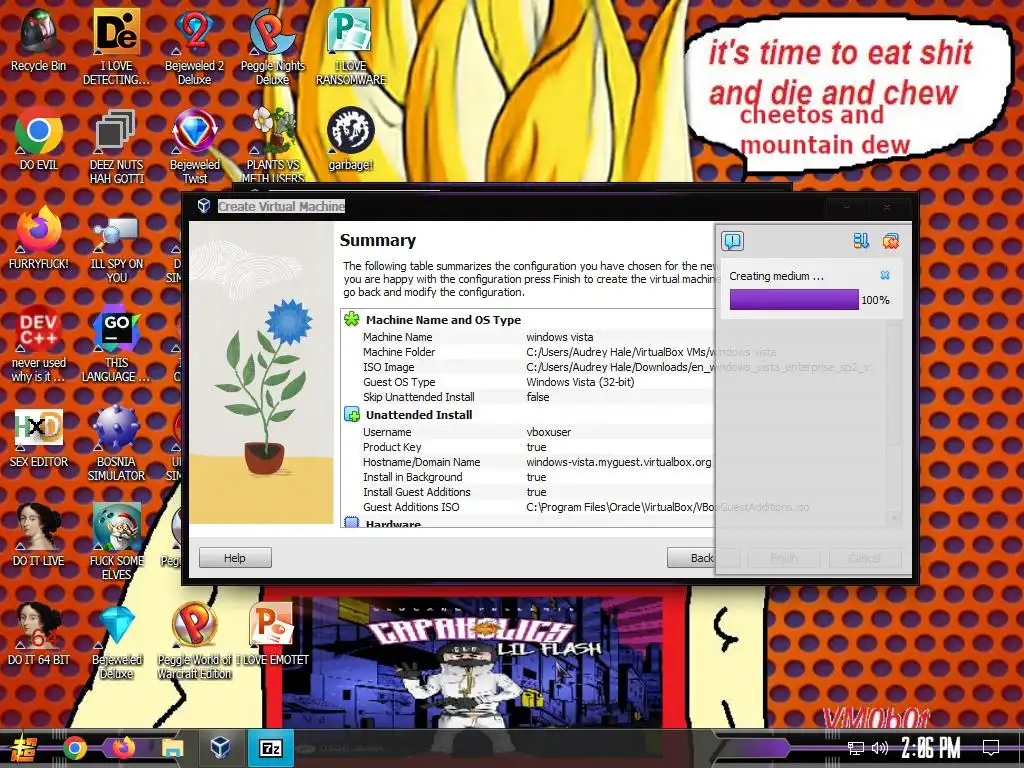Open the HxD hex editor desktop shortcut
Image resolution: width=1024 pixels, height=768 pixels.
click(x=39, y=438)
